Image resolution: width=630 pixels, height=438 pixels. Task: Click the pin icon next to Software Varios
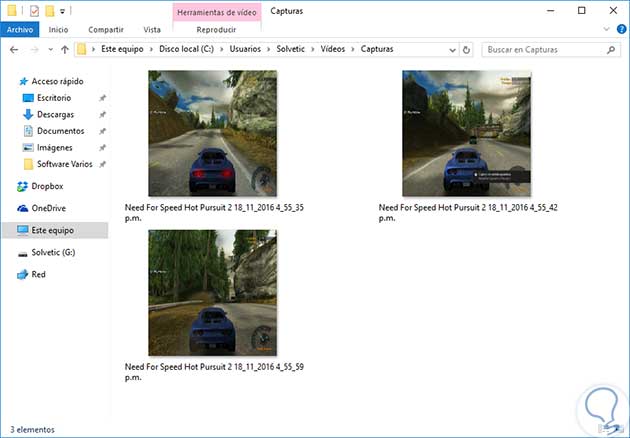[102, 164]
